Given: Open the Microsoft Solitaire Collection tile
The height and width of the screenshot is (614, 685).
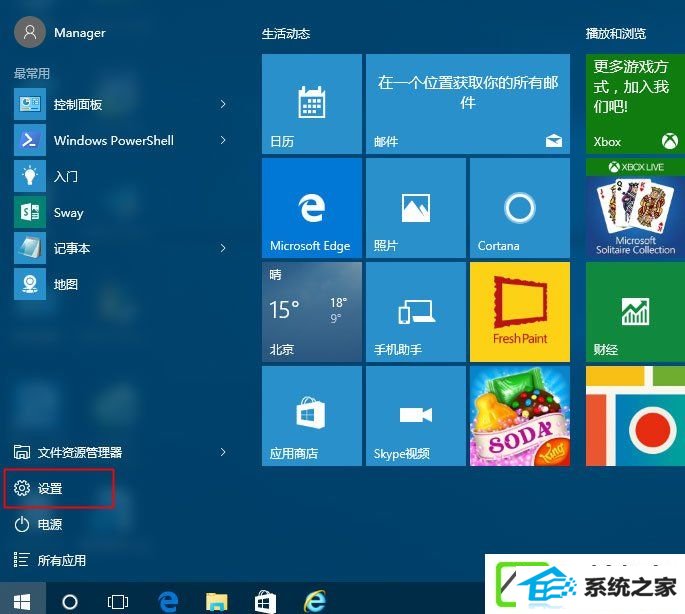Looking at the screenshot, I should pos(635,208).
